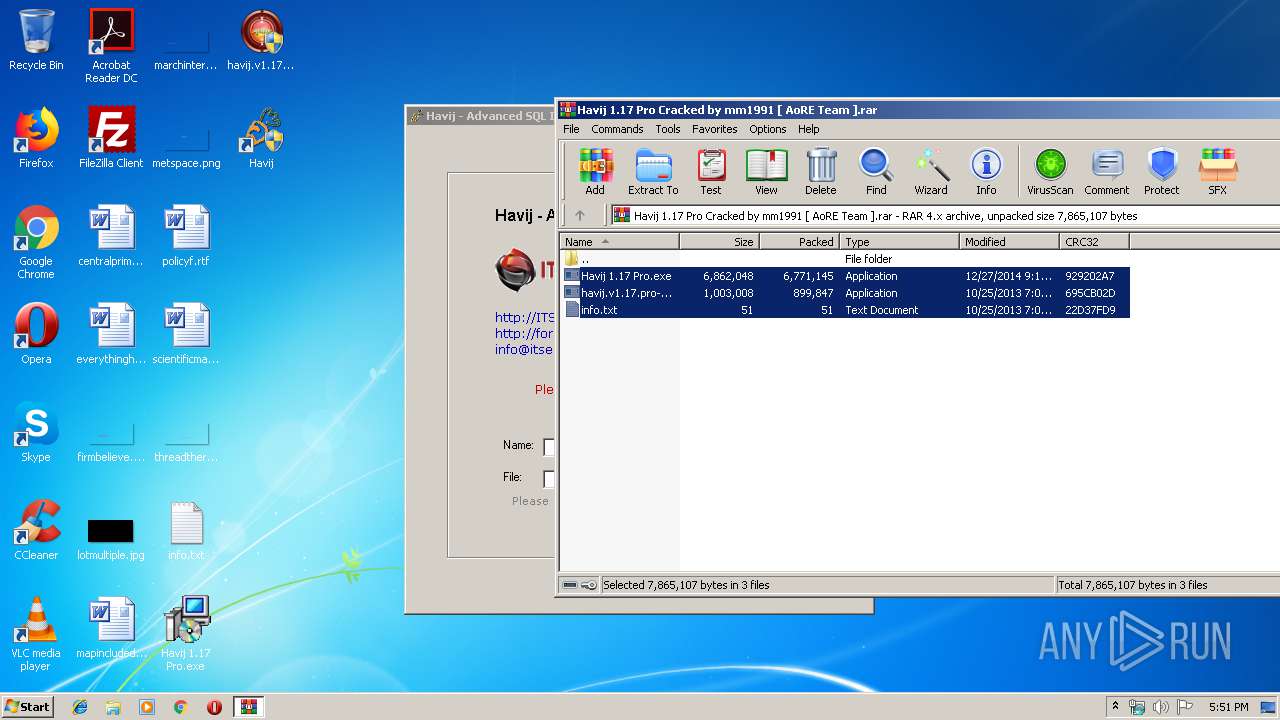The height and width of the screenshot is (720, 1280).
Task: Select the centralprim document icon
Action: click(x=111, y=236)
